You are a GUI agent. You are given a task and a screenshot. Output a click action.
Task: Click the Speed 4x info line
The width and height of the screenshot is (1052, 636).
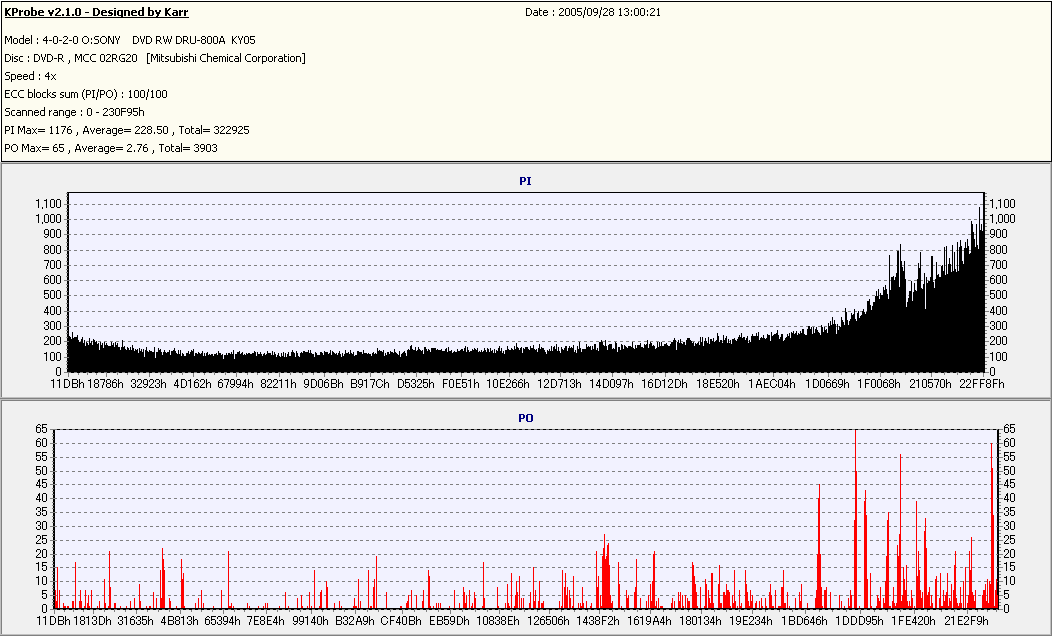pos(30,76)
